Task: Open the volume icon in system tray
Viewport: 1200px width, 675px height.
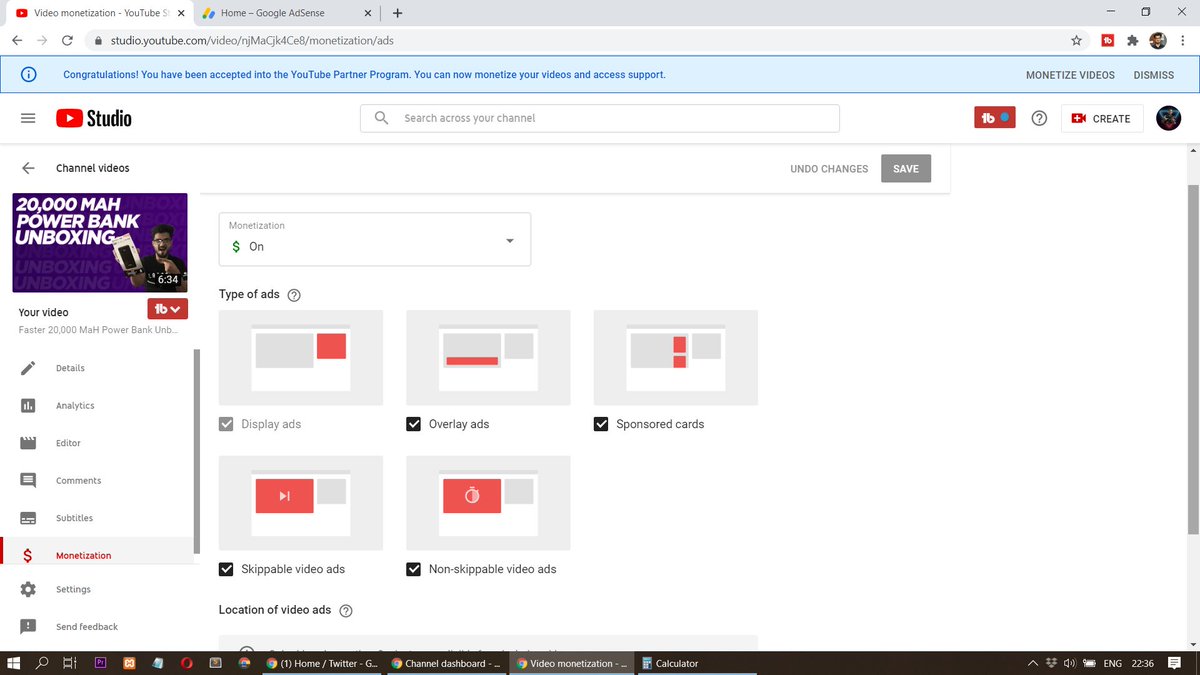Action: (1070, 663)
